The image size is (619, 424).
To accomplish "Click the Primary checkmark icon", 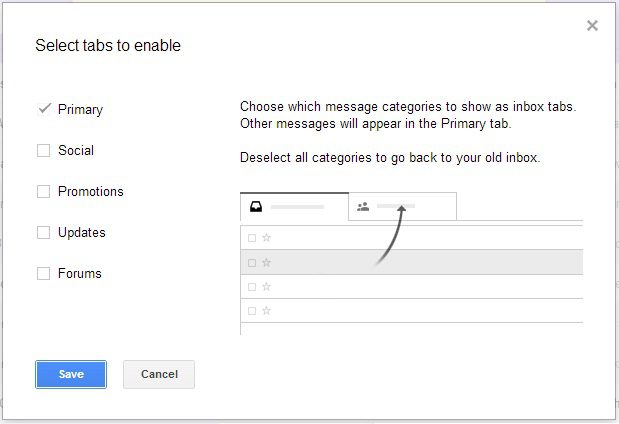I will [45, 108].
